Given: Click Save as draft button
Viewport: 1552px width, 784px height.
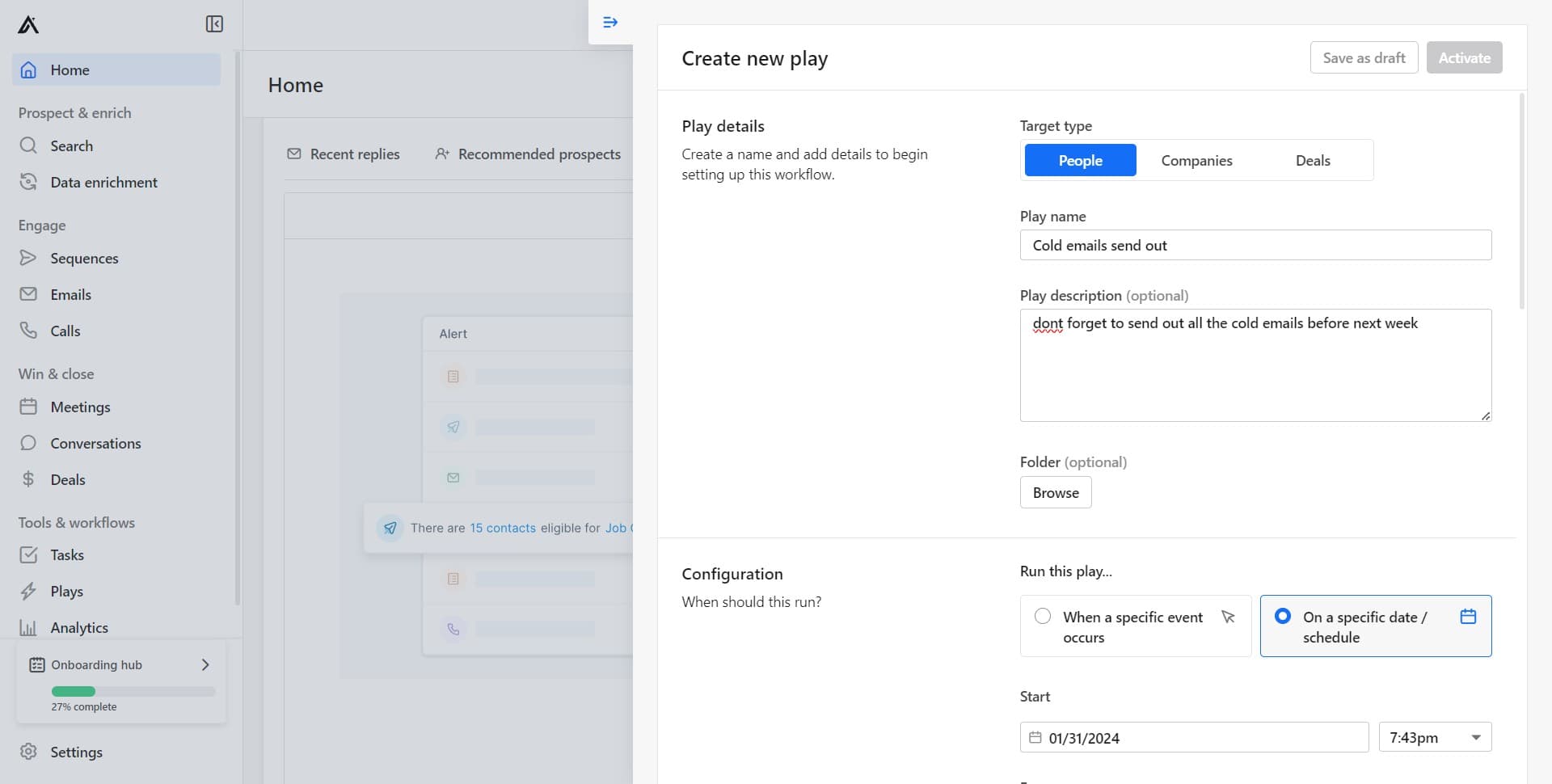Looking at the screenshot, I should pyautogui.click(x=1364, y=58).
